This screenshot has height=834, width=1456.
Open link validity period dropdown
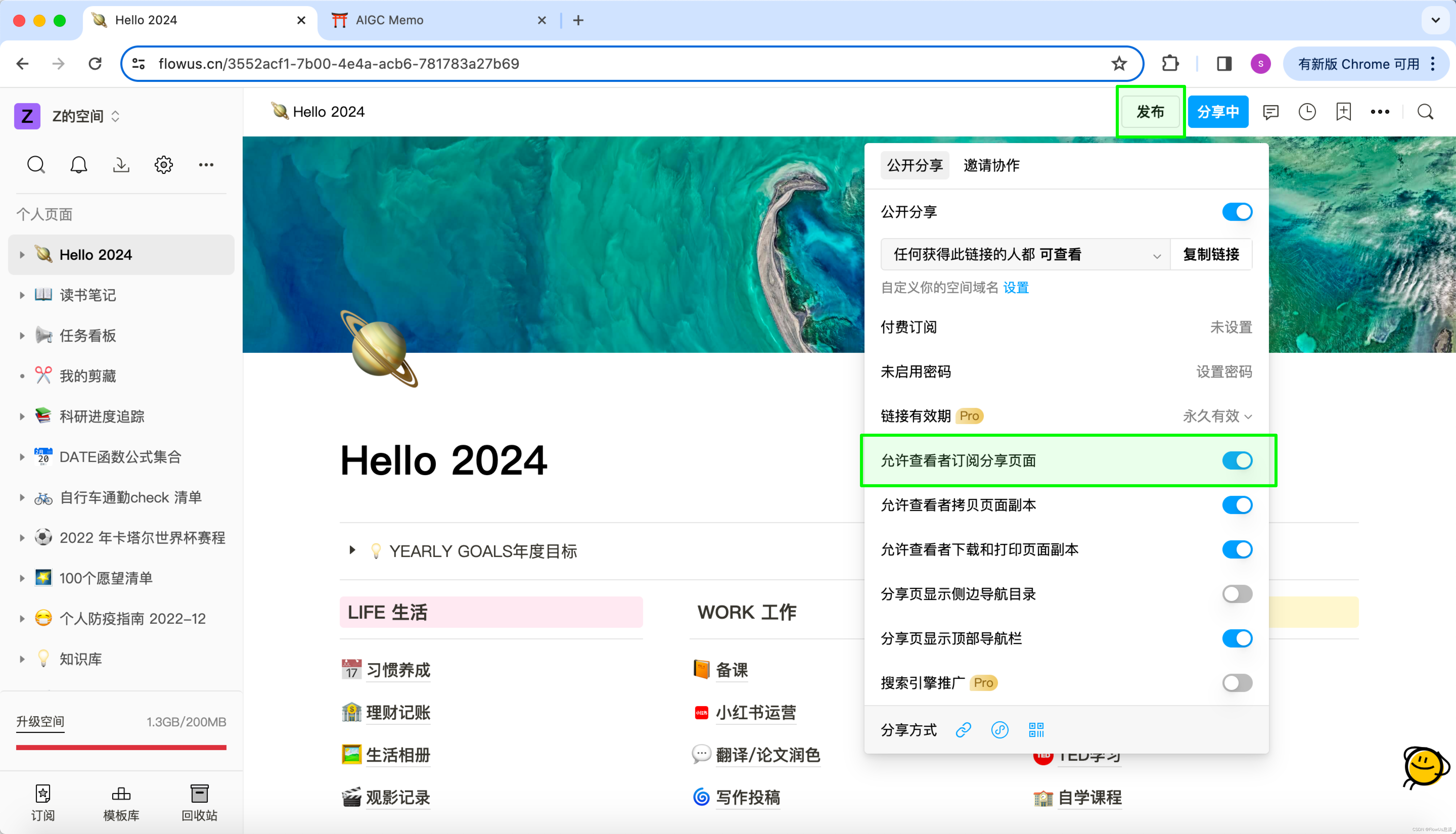[x=1217, y=416]
